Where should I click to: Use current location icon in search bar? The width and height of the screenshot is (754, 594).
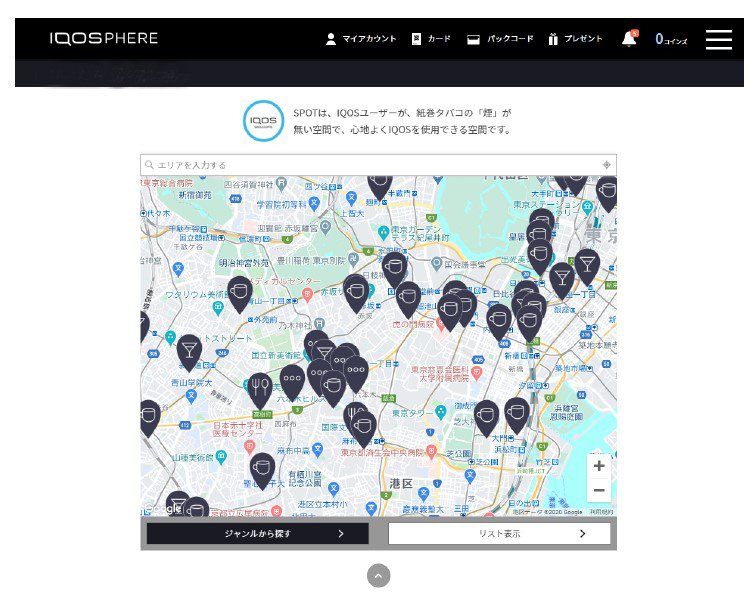point(606,165)
